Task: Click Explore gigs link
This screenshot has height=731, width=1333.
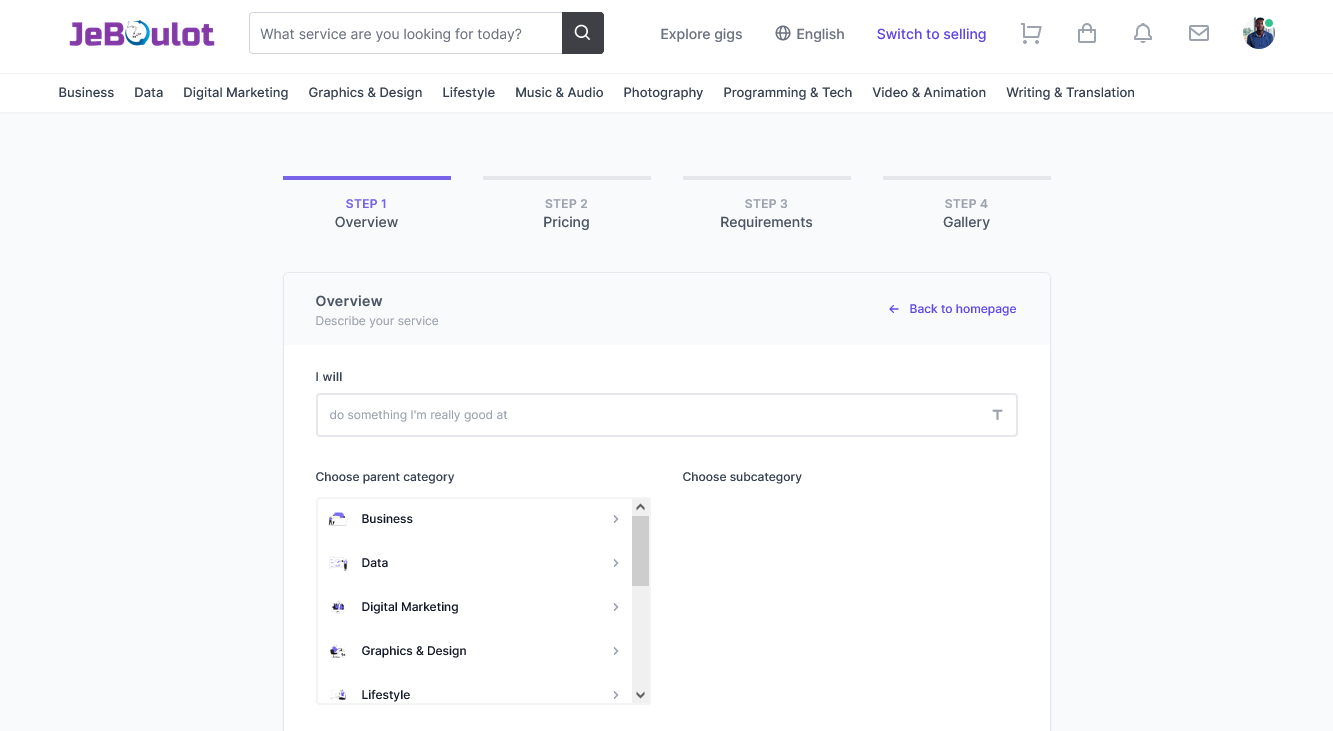Action: (701, 34)
